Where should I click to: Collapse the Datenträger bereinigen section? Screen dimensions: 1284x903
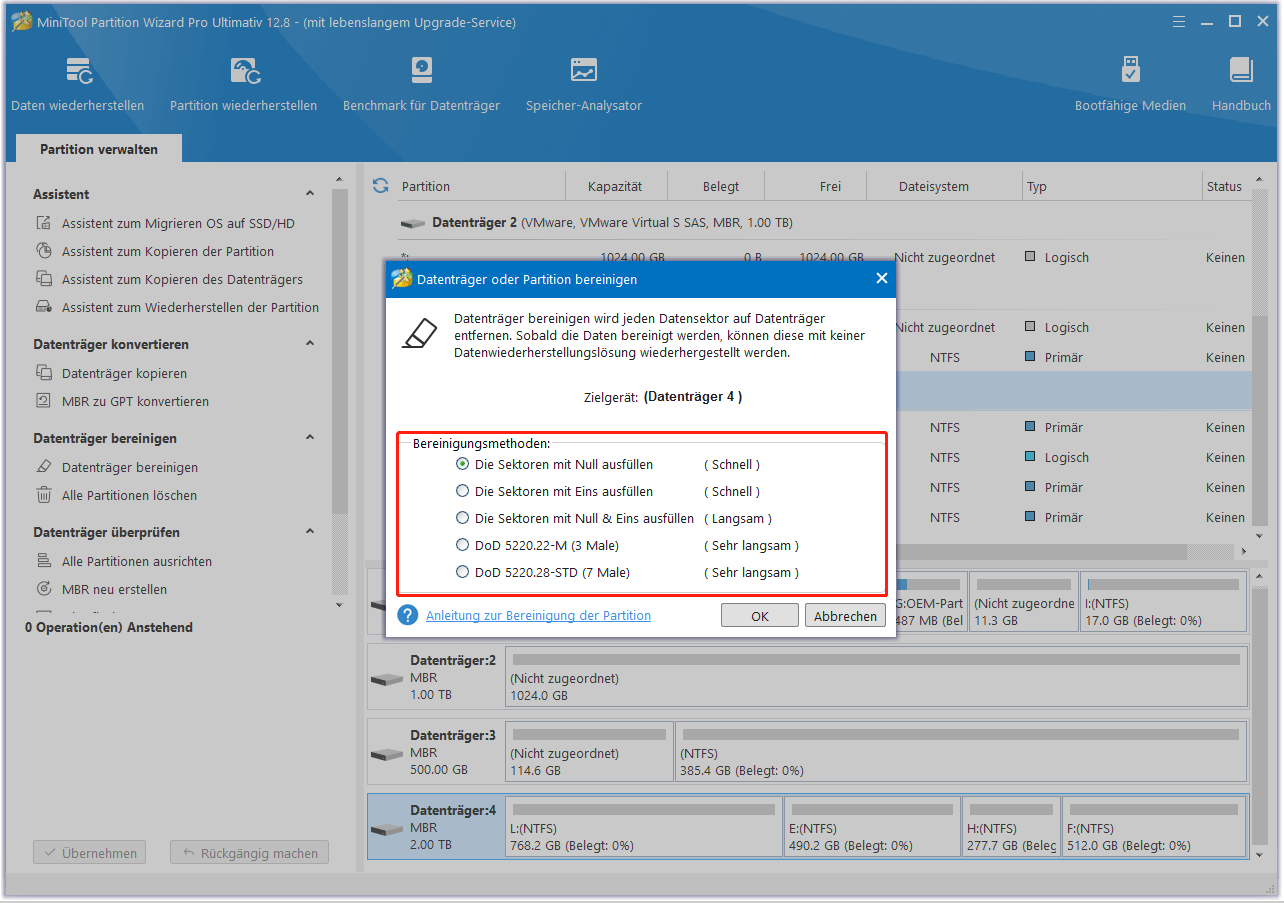310,437
